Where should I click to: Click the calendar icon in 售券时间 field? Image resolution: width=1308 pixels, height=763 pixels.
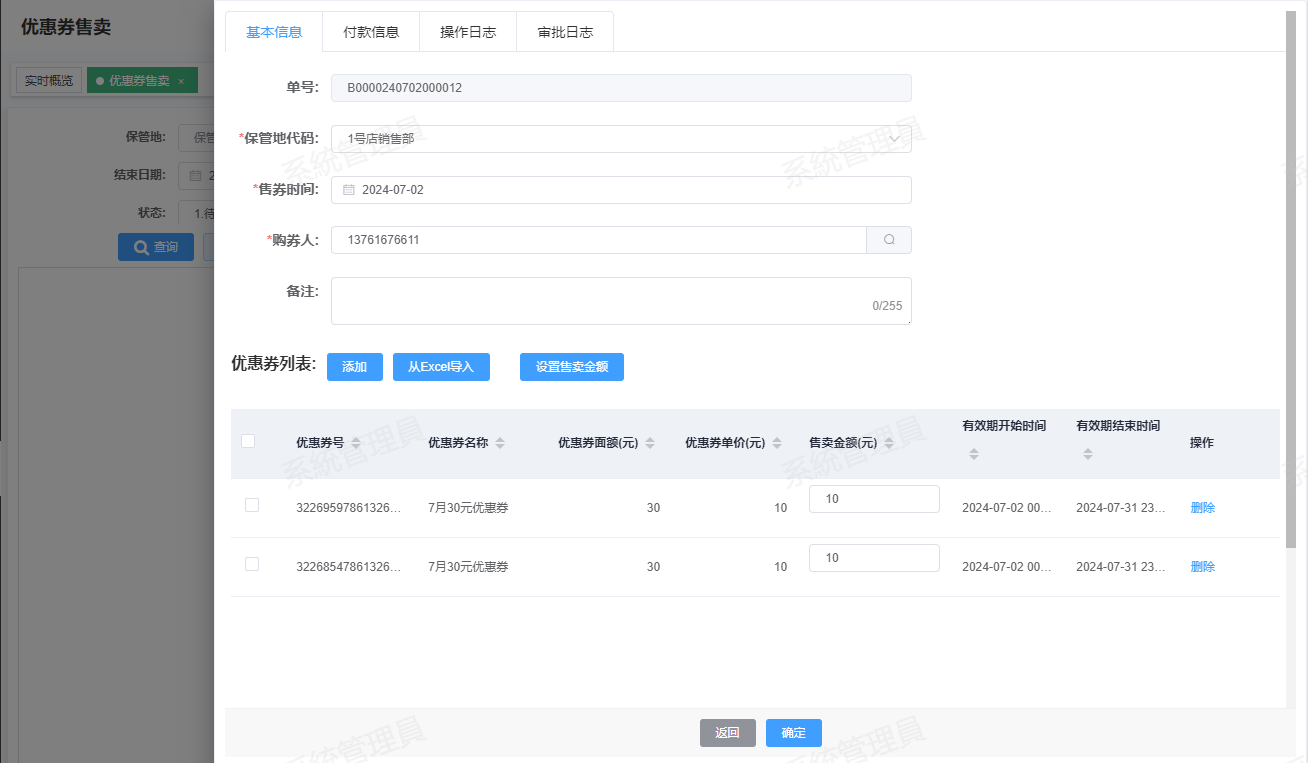point(349,190)
